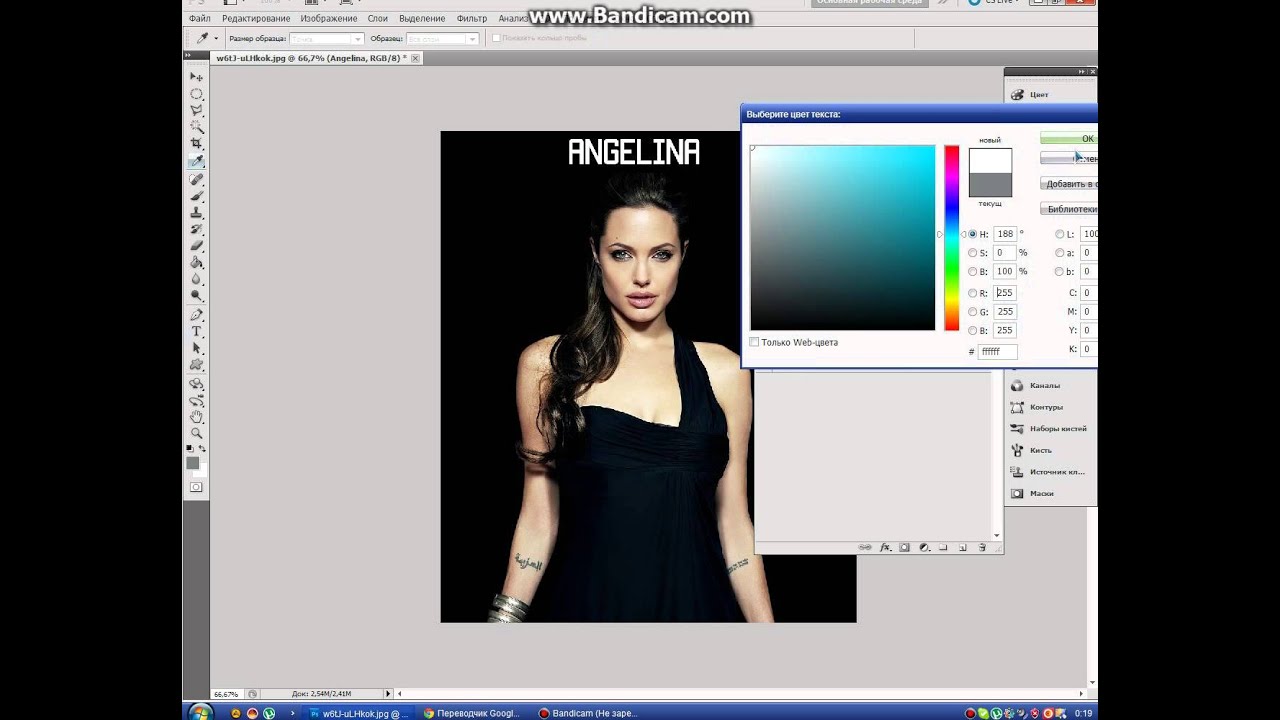Select the Healing Brush tool
This screenshot has width=1280, height=720.
pyautogui.click(x=196, y=180)
